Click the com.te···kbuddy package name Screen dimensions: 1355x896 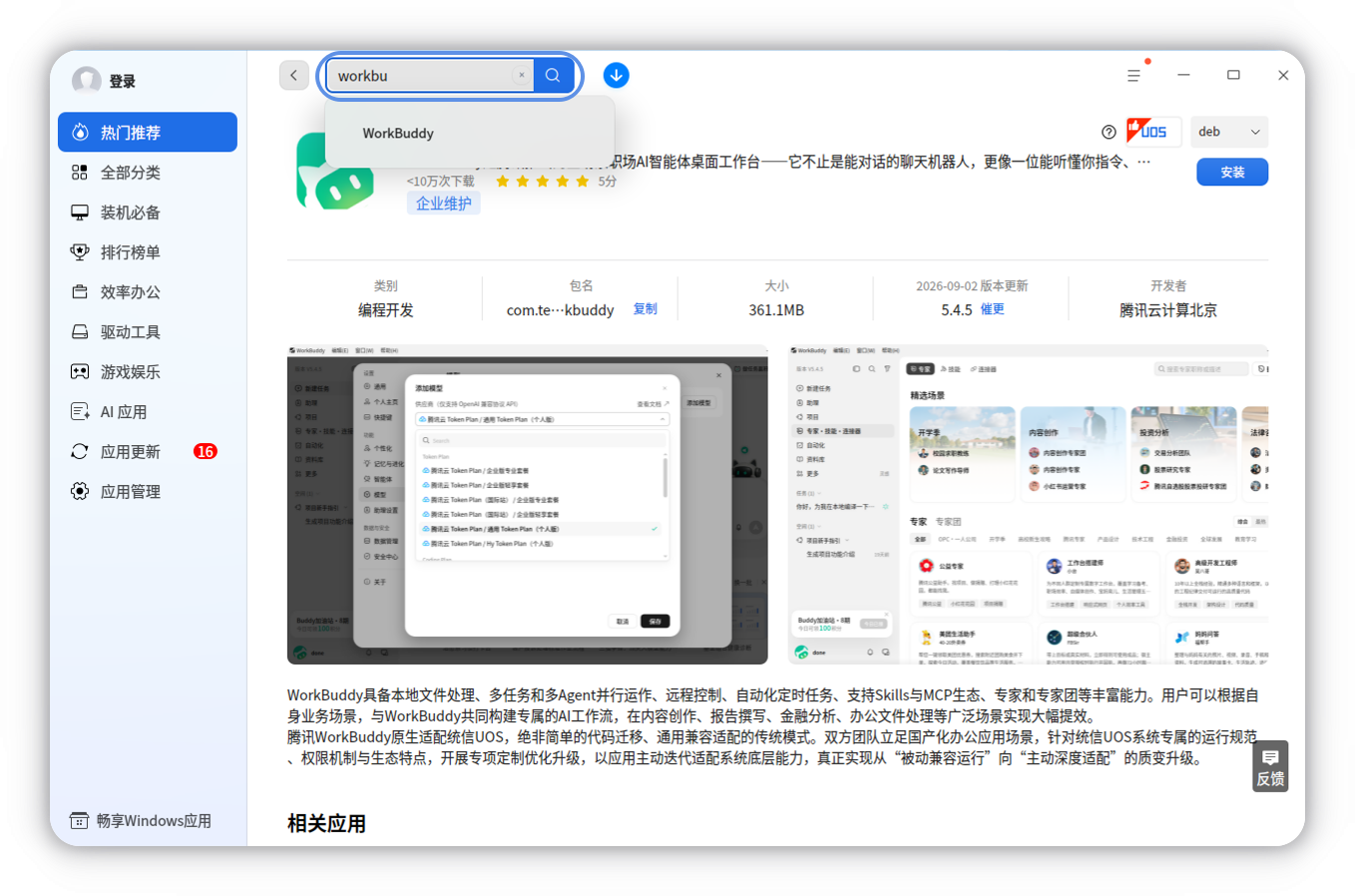(560, 310)
